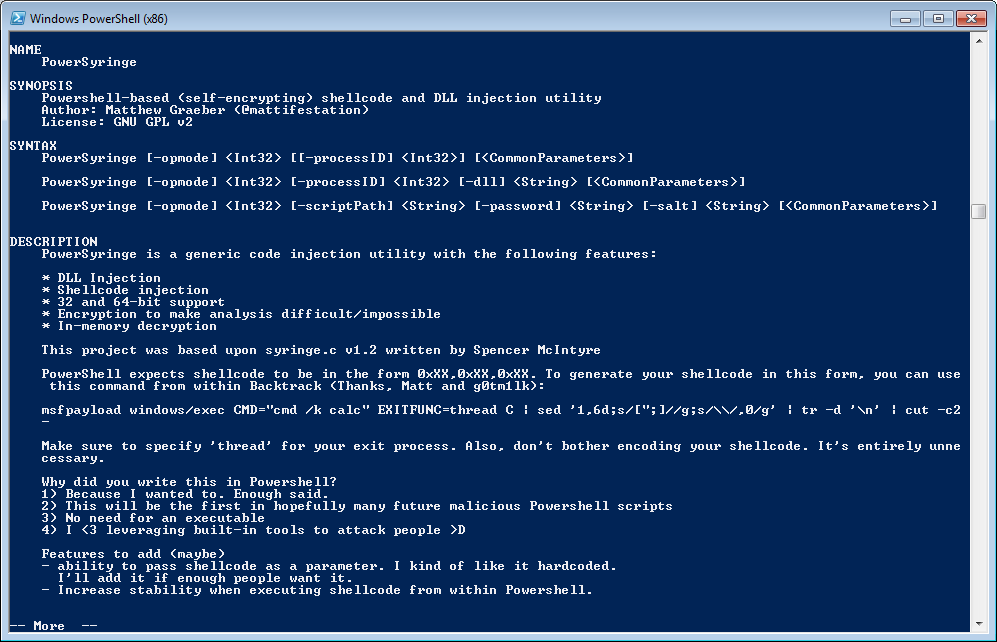Click the PowerSyringe name under NAME
The height and width of the screenshot is (642, 997).
tap(89, 62)
